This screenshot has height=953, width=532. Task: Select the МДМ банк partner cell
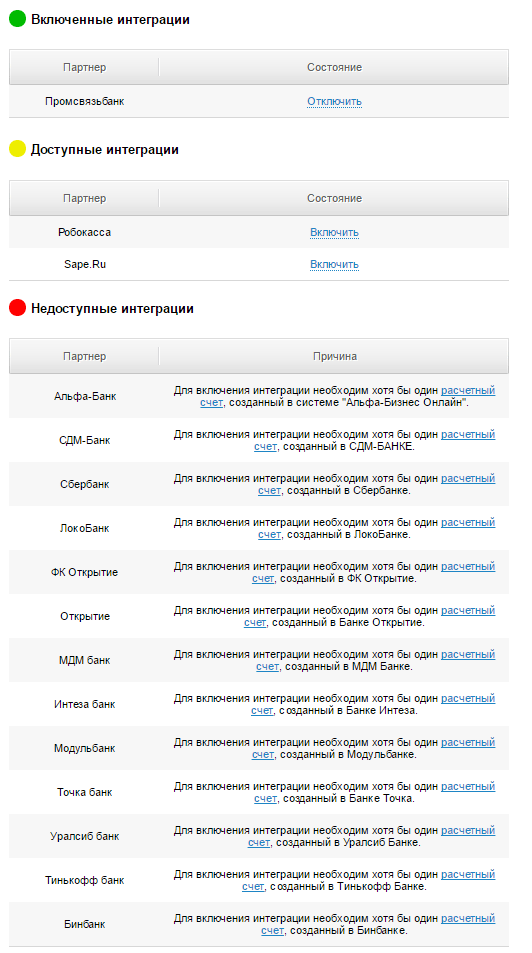pos(85,660)
